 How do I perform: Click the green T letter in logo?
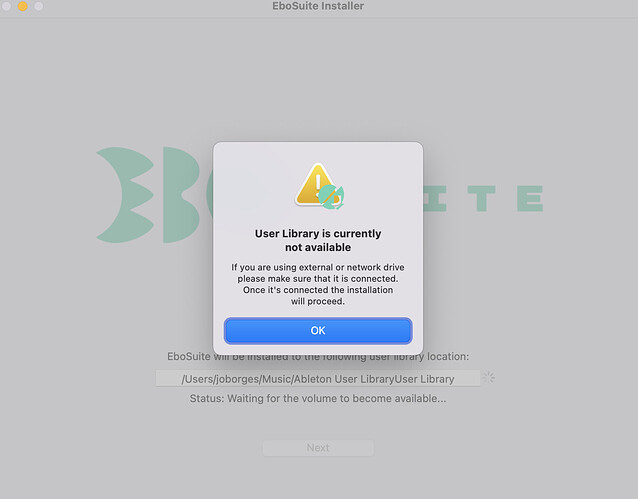click(481, 198)
